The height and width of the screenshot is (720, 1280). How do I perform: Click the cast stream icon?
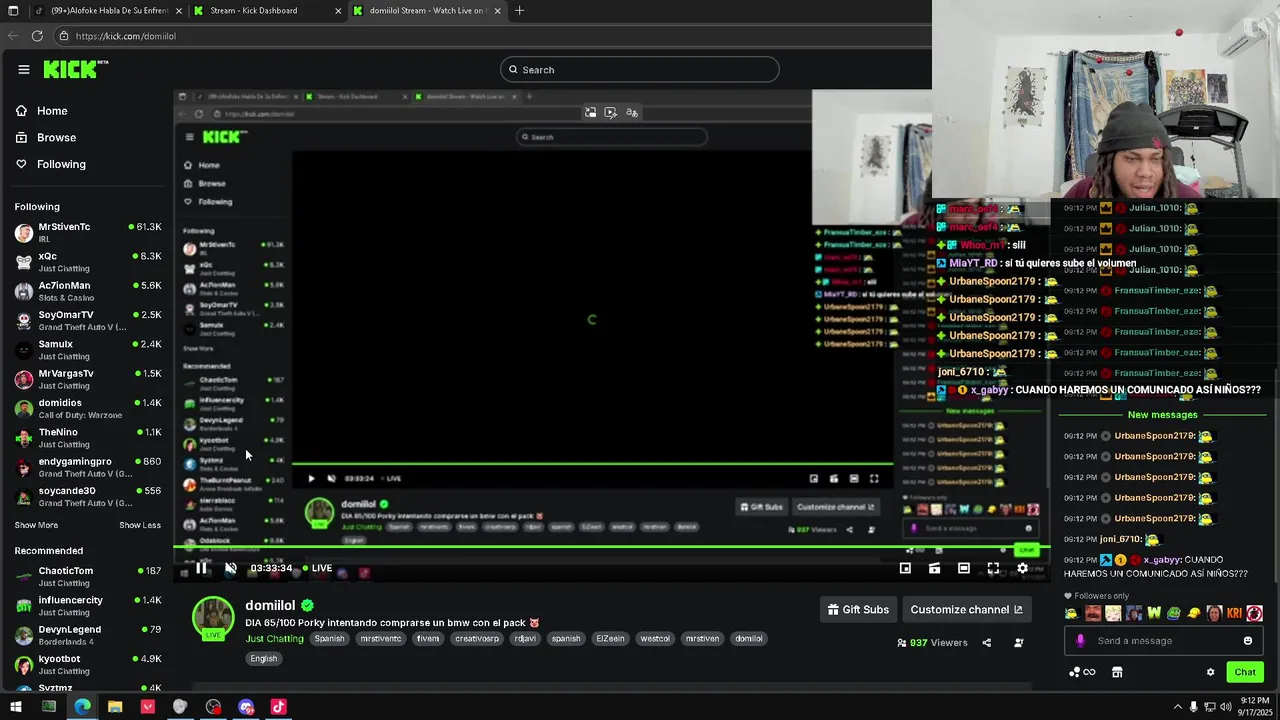click(934, 568)
